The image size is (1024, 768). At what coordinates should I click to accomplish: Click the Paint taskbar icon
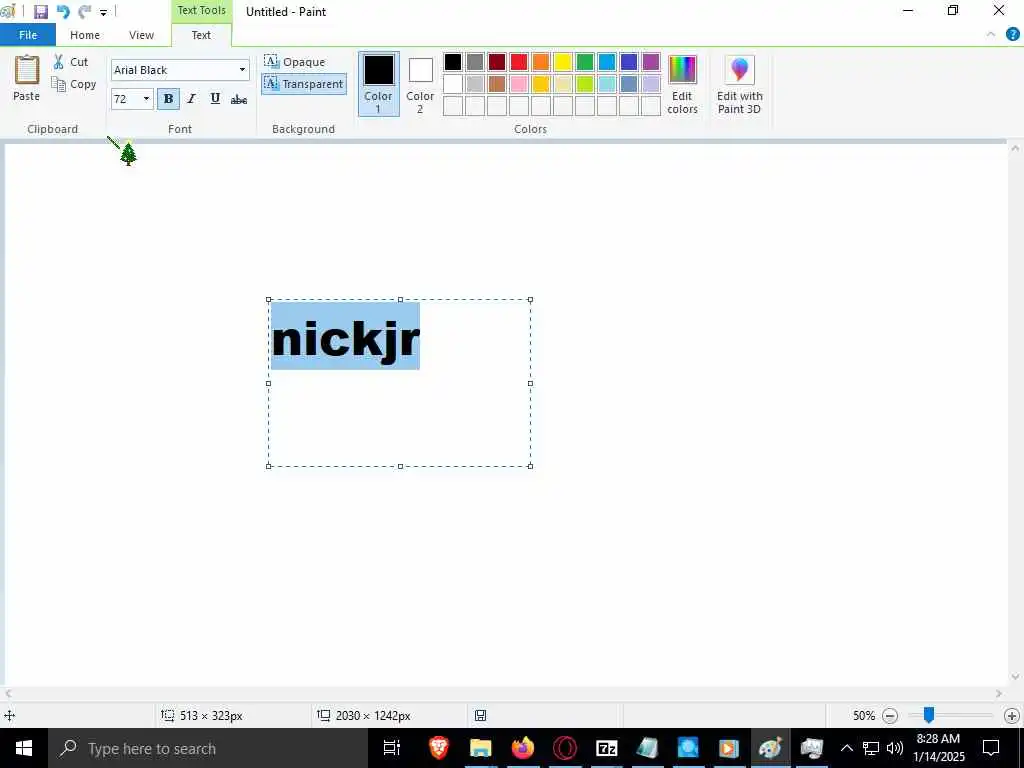tap(770, 748)
